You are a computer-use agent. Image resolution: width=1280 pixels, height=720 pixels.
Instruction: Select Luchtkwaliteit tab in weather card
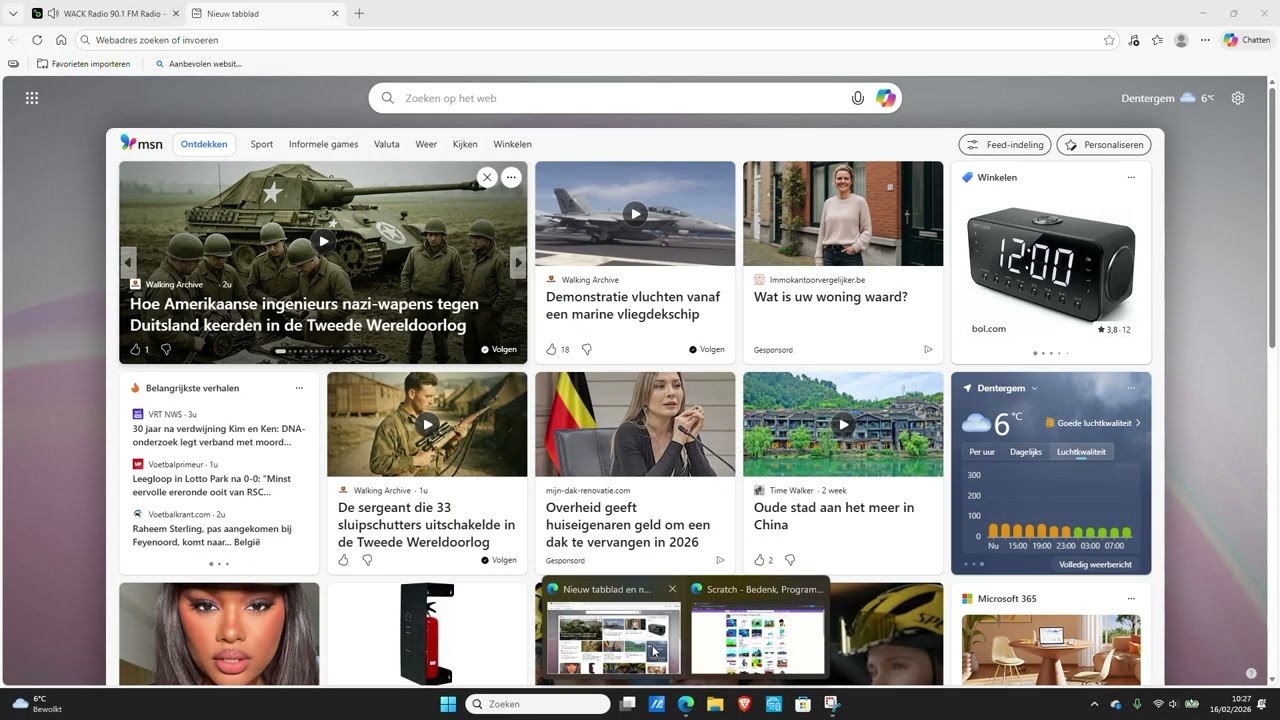[1081, 452]
